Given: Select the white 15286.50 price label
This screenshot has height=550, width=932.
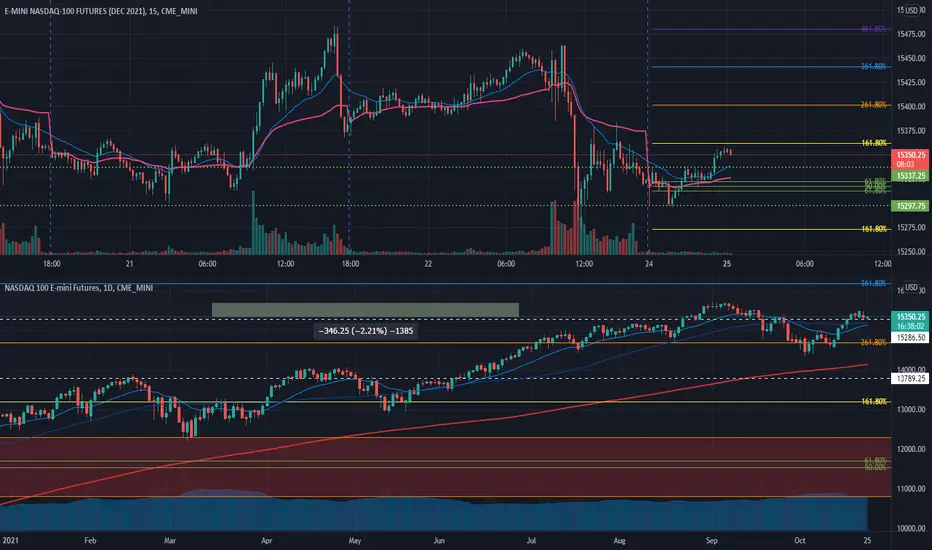Looking at the screenshot, I should tap(911, 337).
